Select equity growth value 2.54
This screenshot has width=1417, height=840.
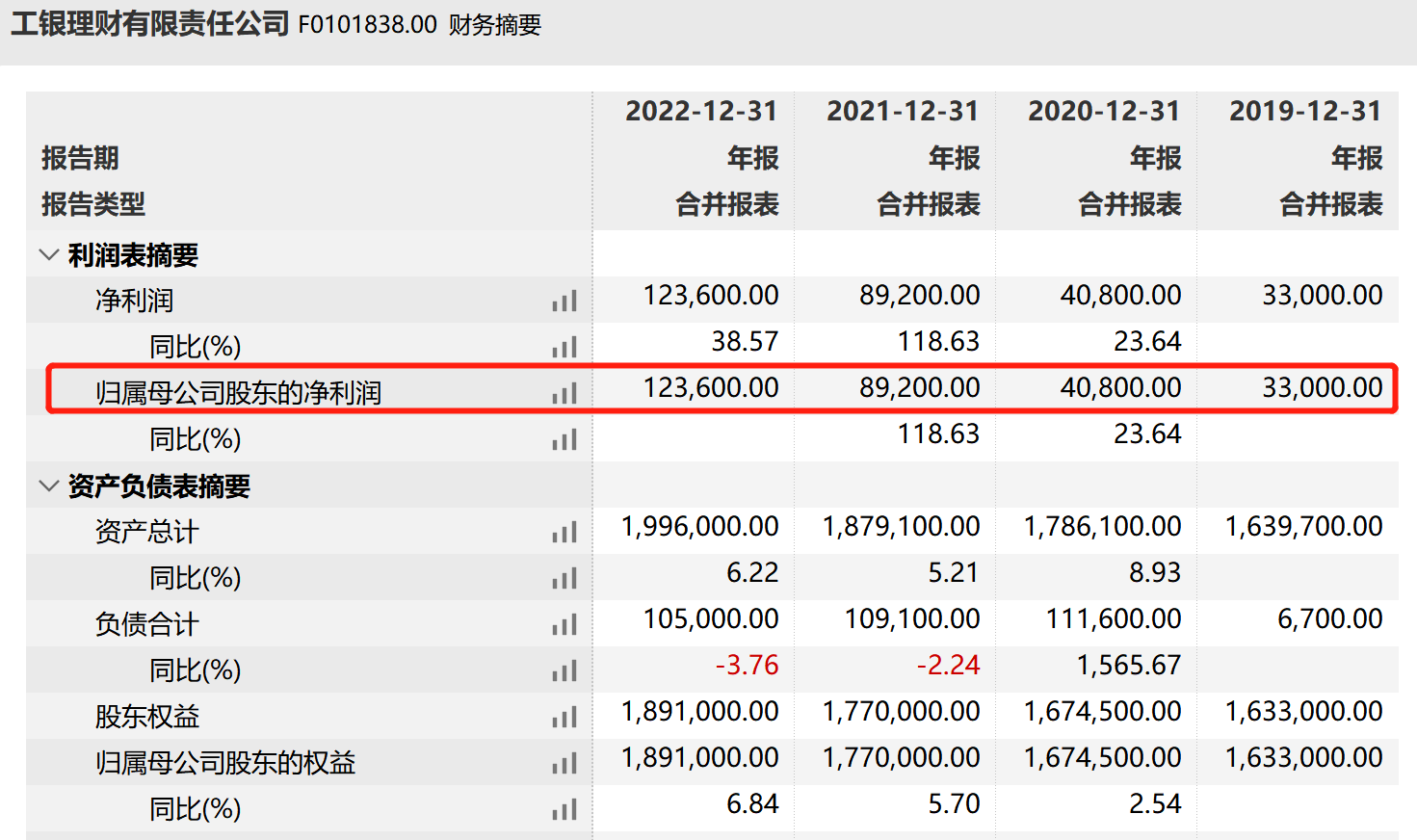pos(1155,803)
